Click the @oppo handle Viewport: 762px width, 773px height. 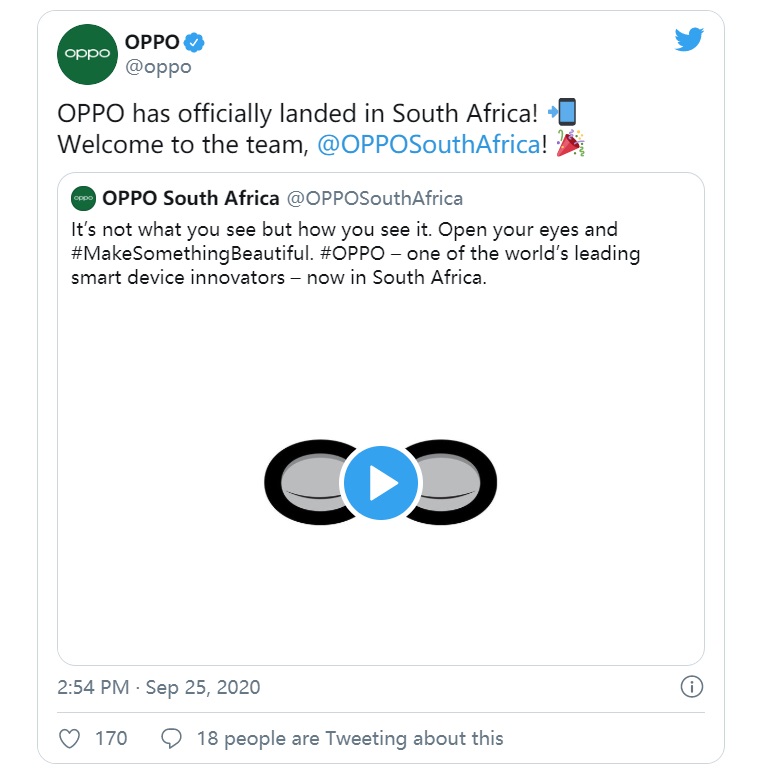158,67
